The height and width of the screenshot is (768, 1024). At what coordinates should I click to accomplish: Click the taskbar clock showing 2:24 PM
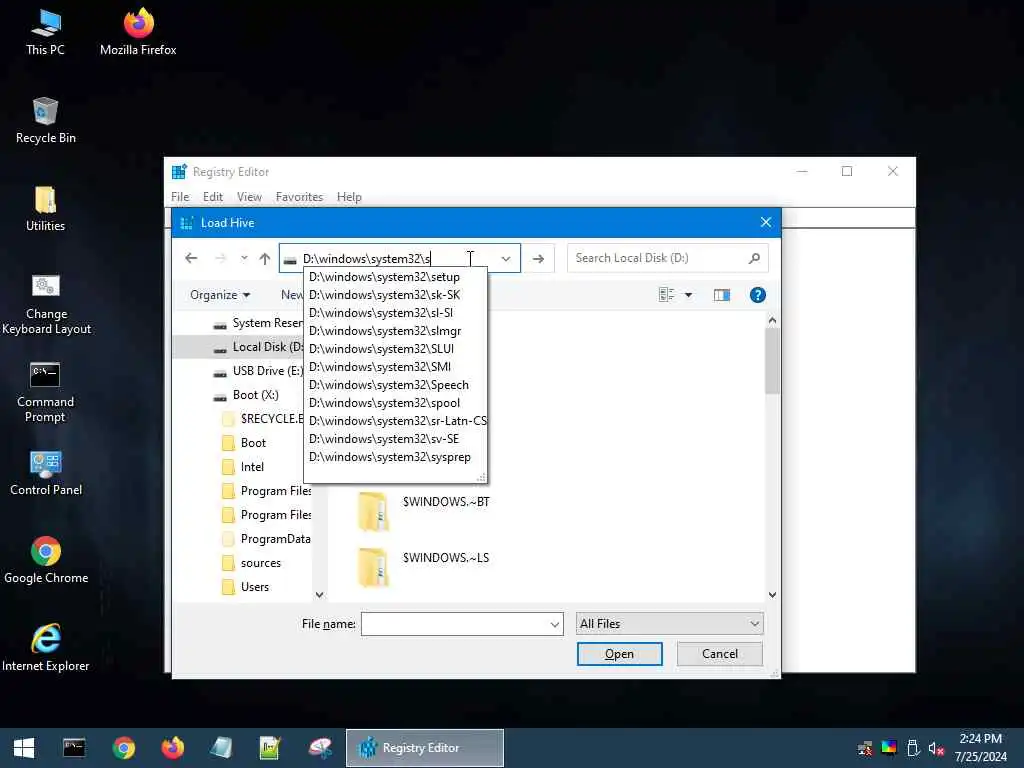tap(980, 748)
